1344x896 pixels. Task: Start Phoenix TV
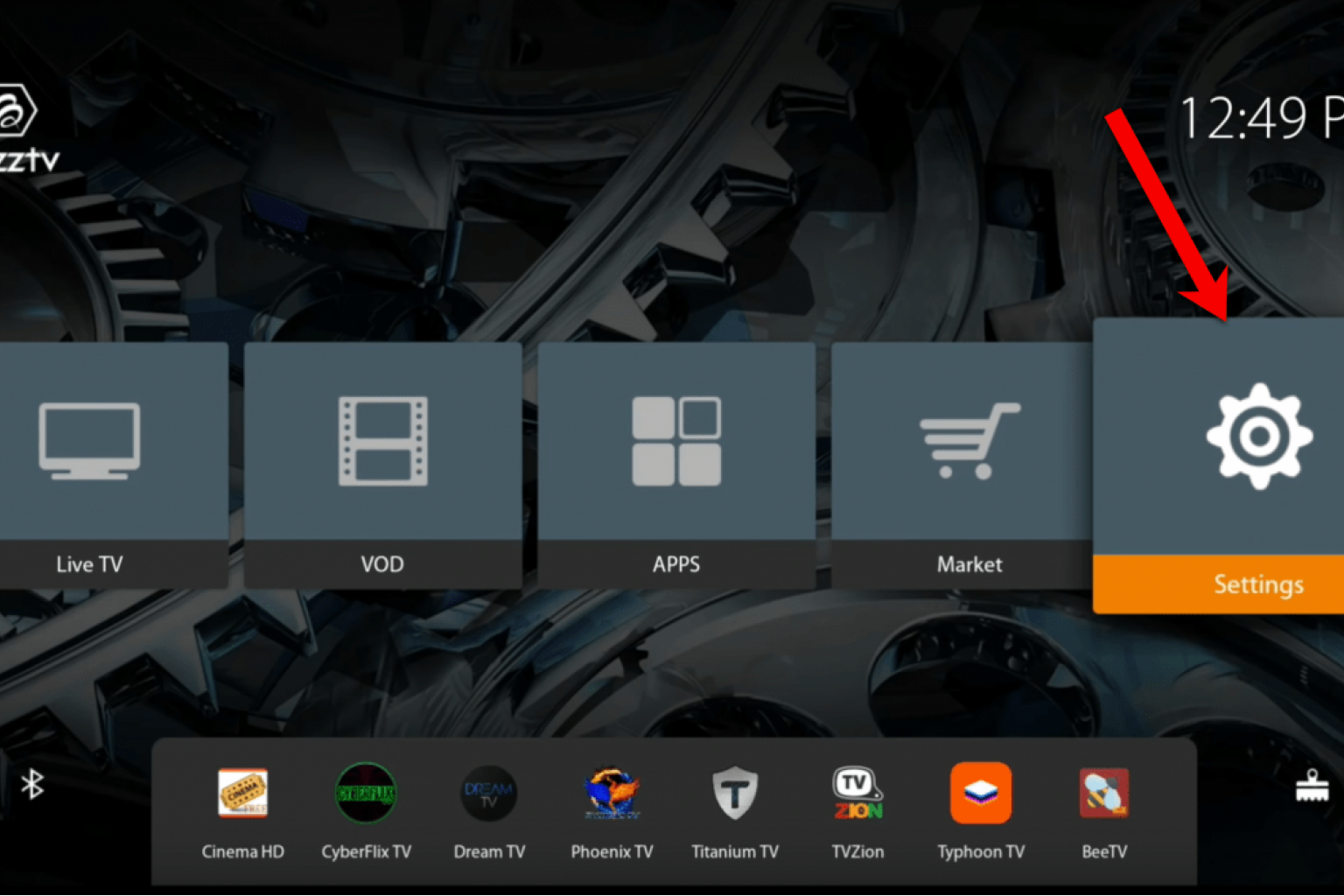[612, 793]
